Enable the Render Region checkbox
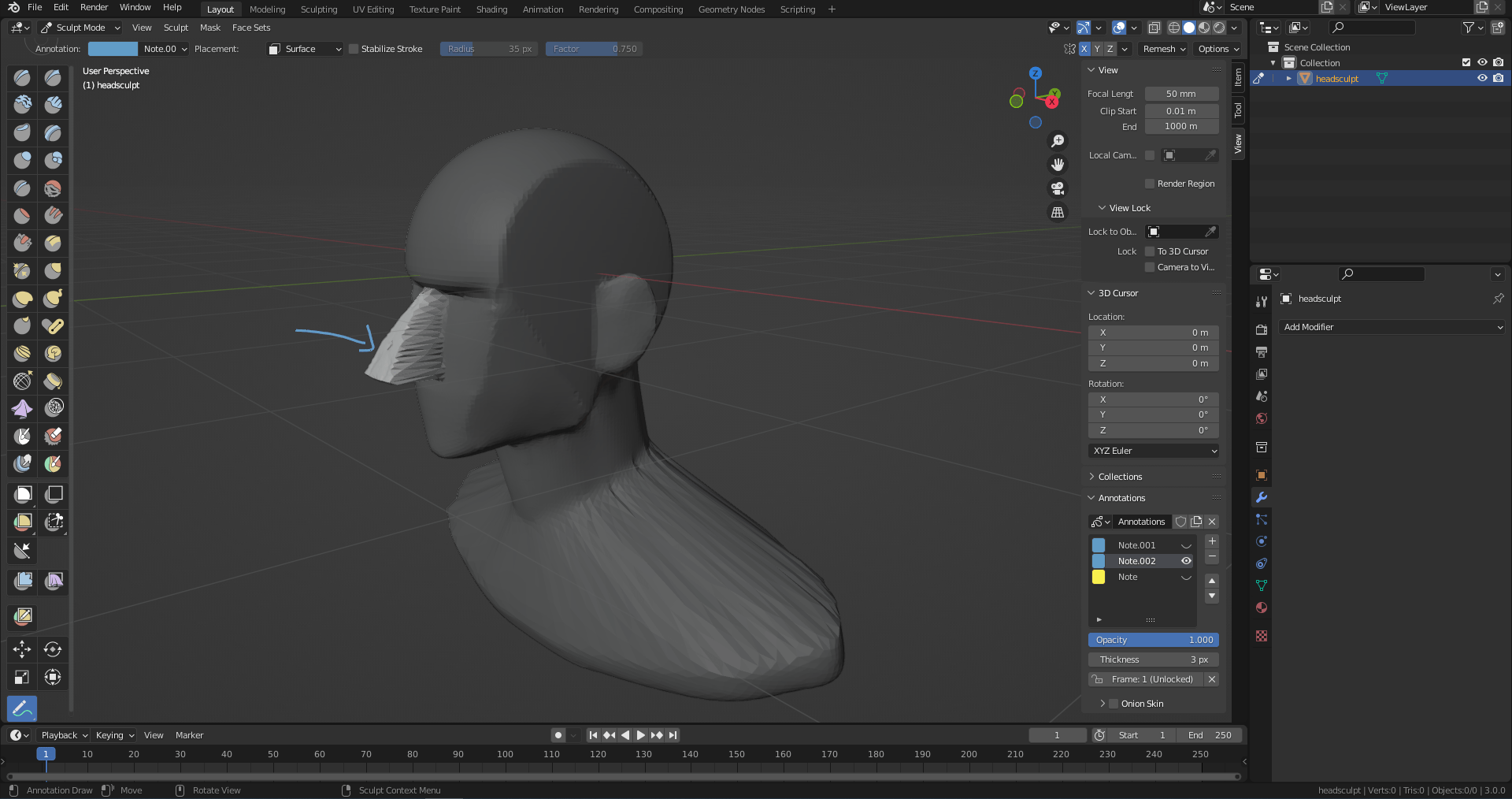 click(x=1150, y=184)
